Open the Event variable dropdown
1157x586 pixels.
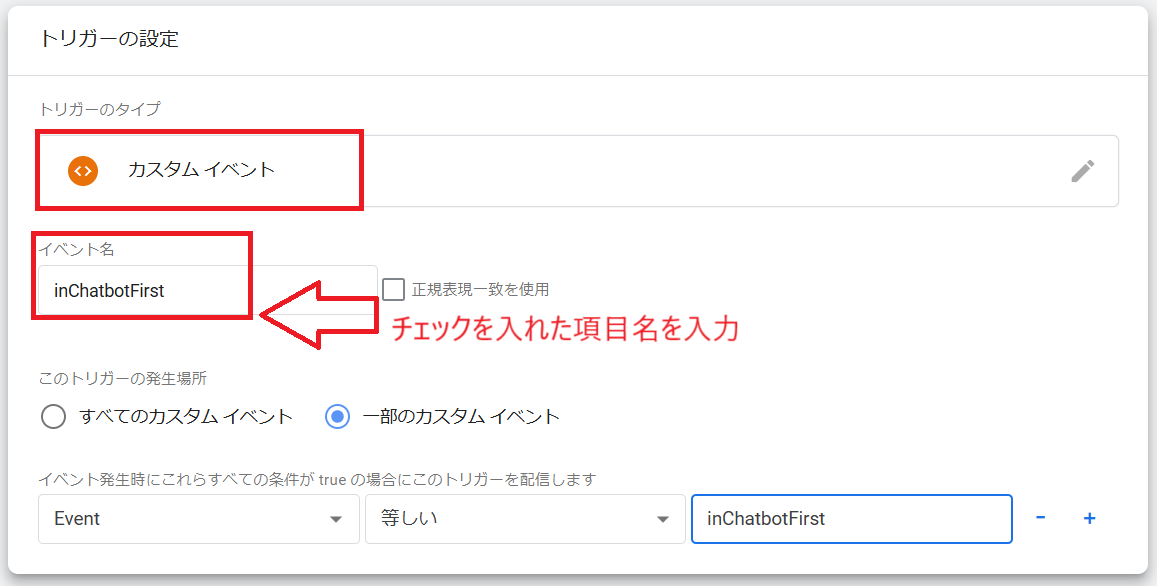tap(198, 519)
